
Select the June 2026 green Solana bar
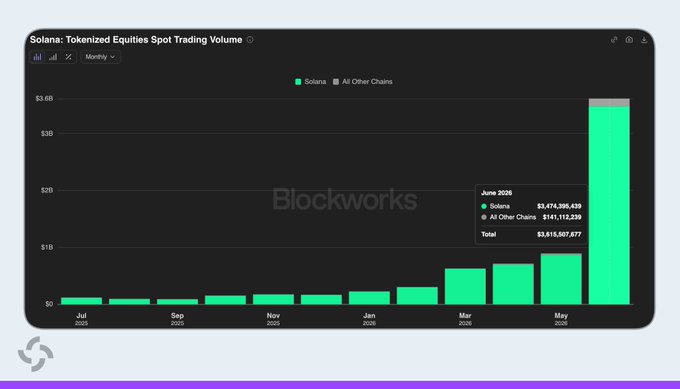(609, 206)
